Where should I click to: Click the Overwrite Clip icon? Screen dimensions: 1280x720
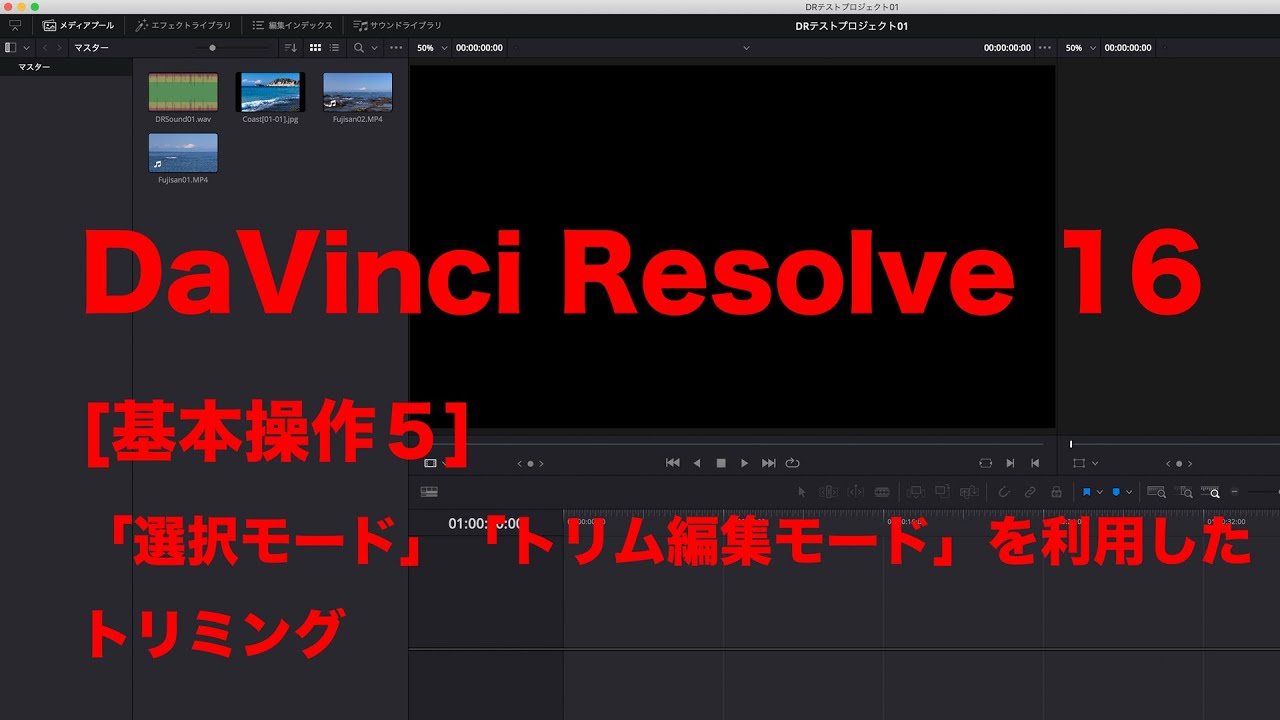pos(942,492)
